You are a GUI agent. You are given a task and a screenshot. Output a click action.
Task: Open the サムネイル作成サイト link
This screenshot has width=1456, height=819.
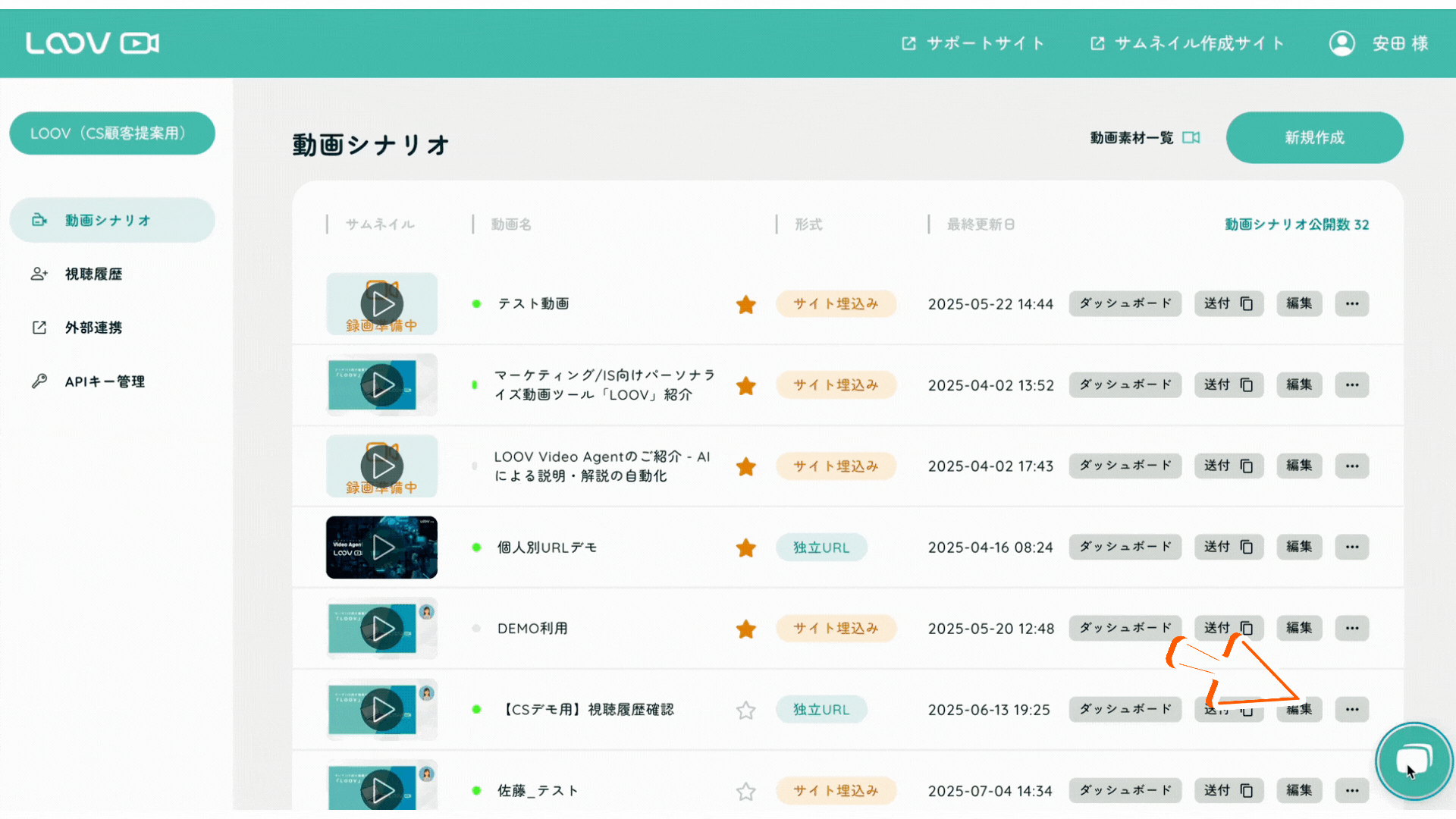click(x=1187, y=43)
